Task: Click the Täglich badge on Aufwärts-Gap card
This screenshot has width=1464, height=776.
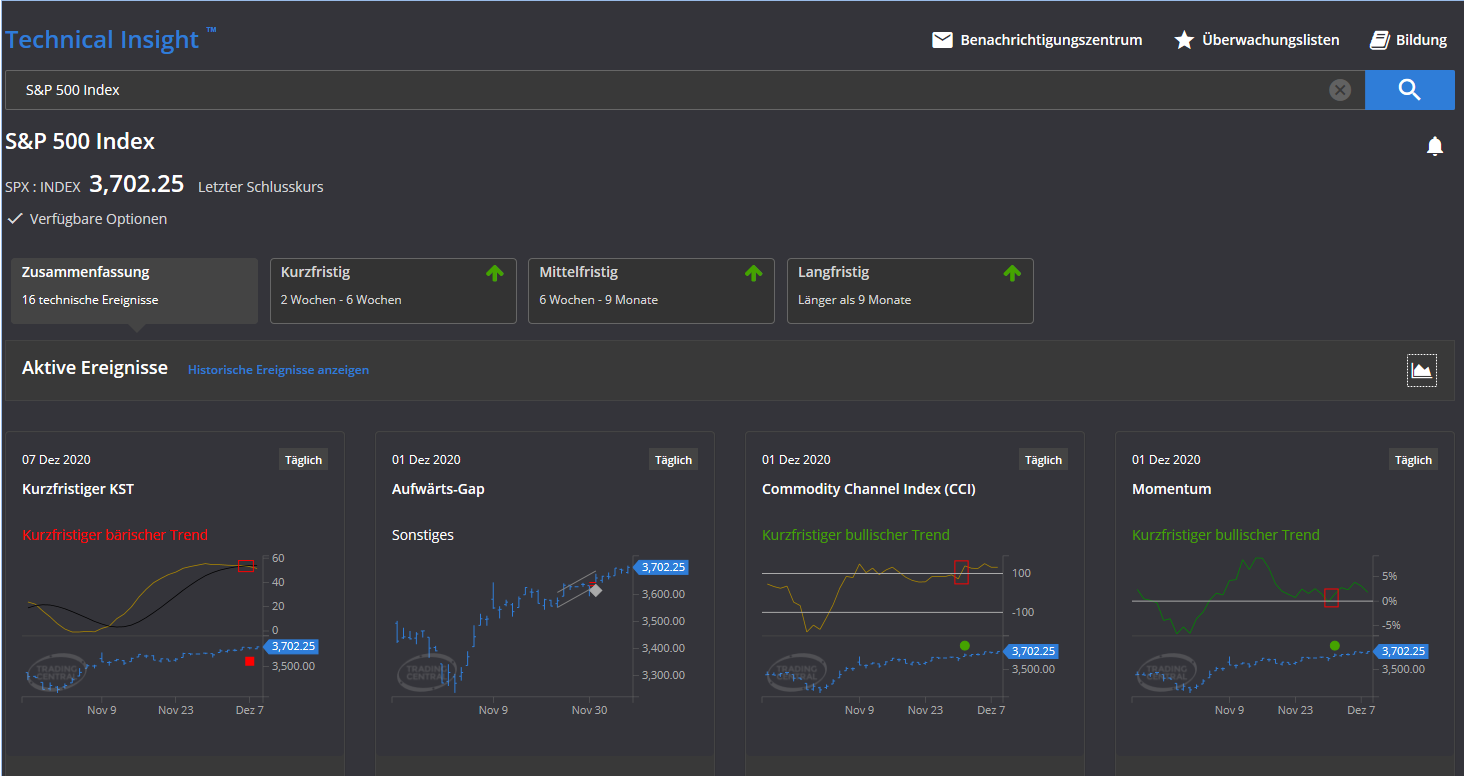Action: [x=673, y=460]
